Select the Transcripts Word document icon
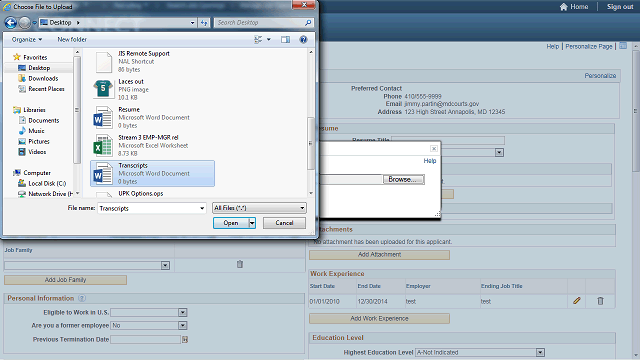The image size is (640, 360). click(x=103, y=173)
